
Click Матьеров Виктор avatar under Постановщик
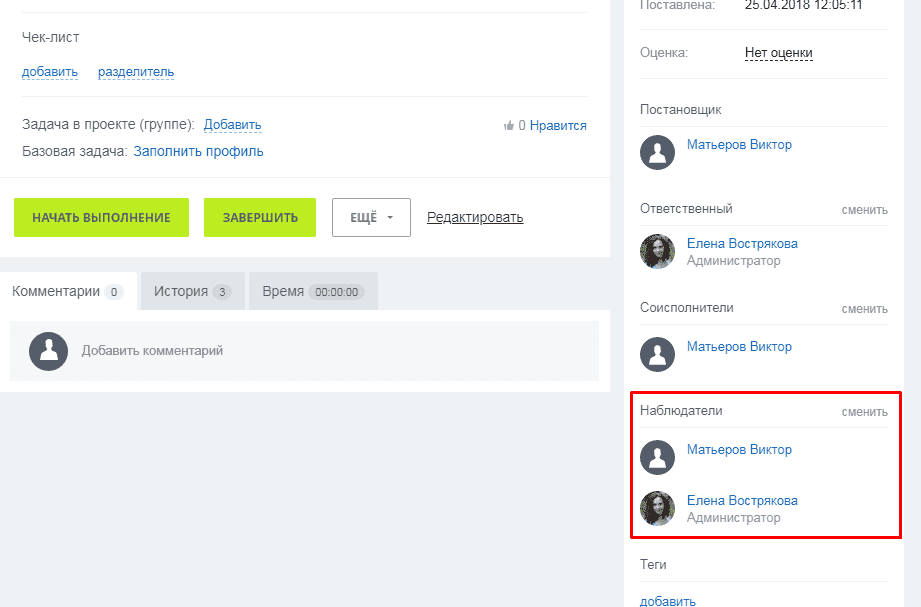657,153
